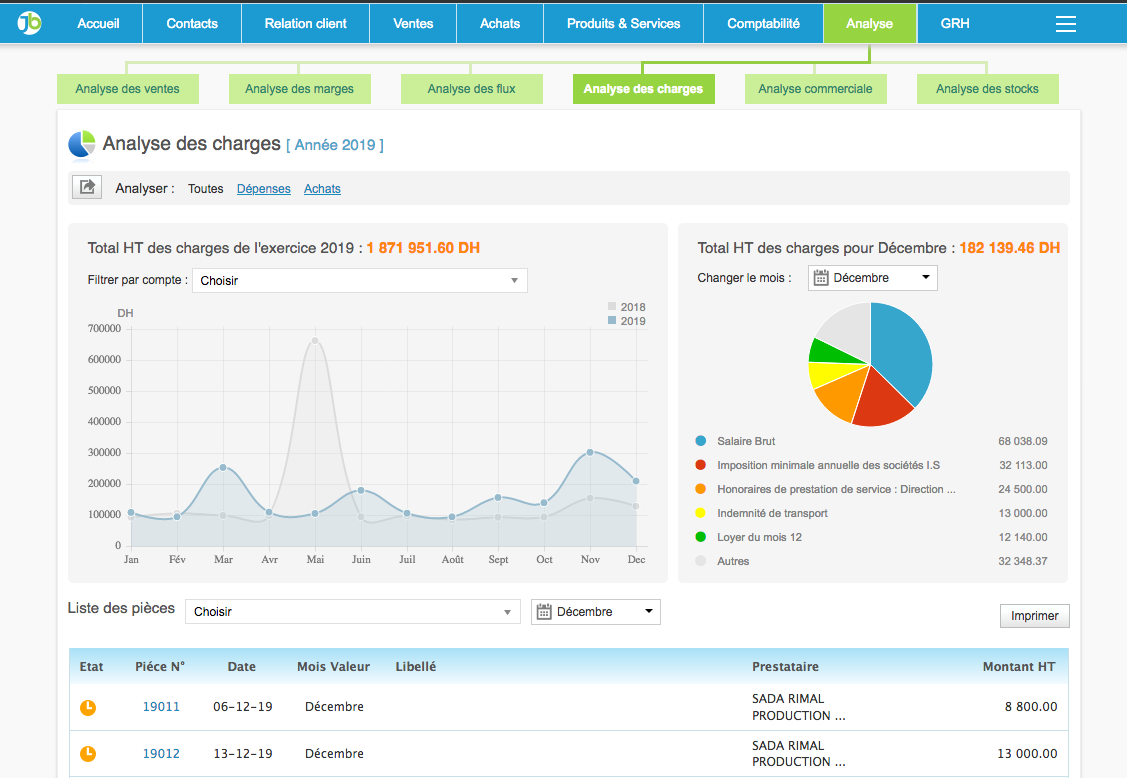Toggle the 2018 series in chart legend
This screenshot has width=1127, height=778.
[626, 307]
